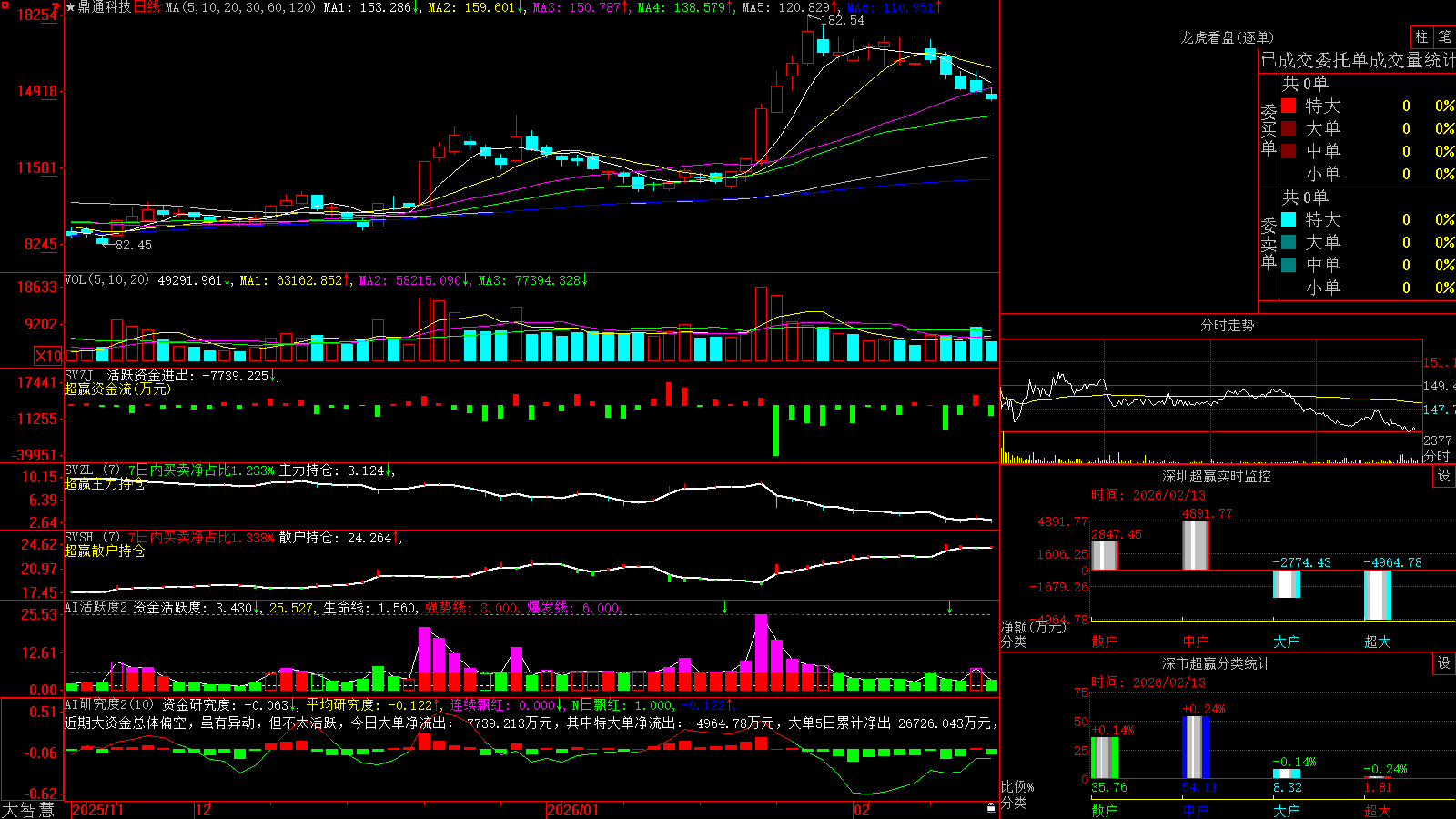
Task: Click the 深市超赢分类统计 panel title
Action: [1217, 663]
